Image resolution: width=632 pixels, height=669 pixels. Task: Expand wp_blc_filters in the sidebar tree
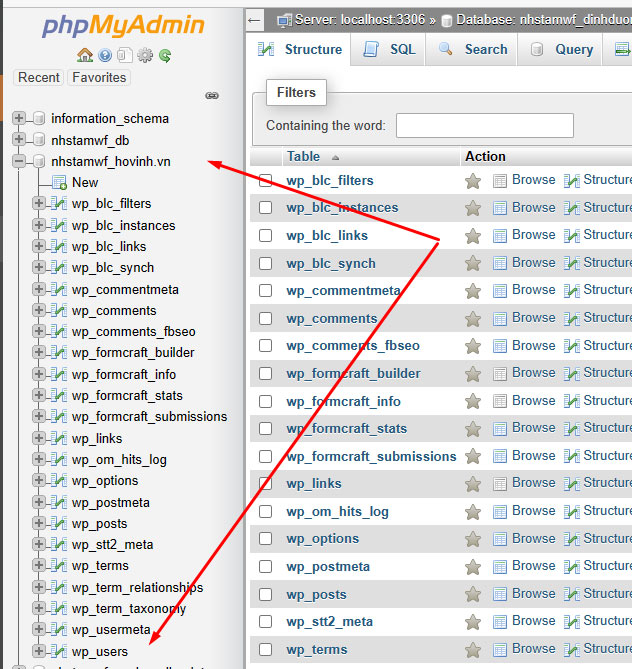pos(39,203)
